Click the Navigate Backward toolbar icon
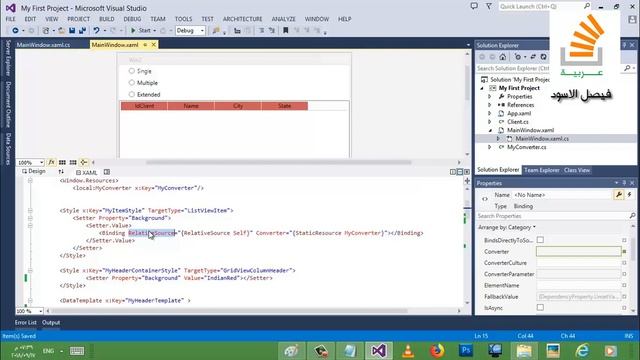The height and width of the screenshot is (360, 640). click(15, 31)
